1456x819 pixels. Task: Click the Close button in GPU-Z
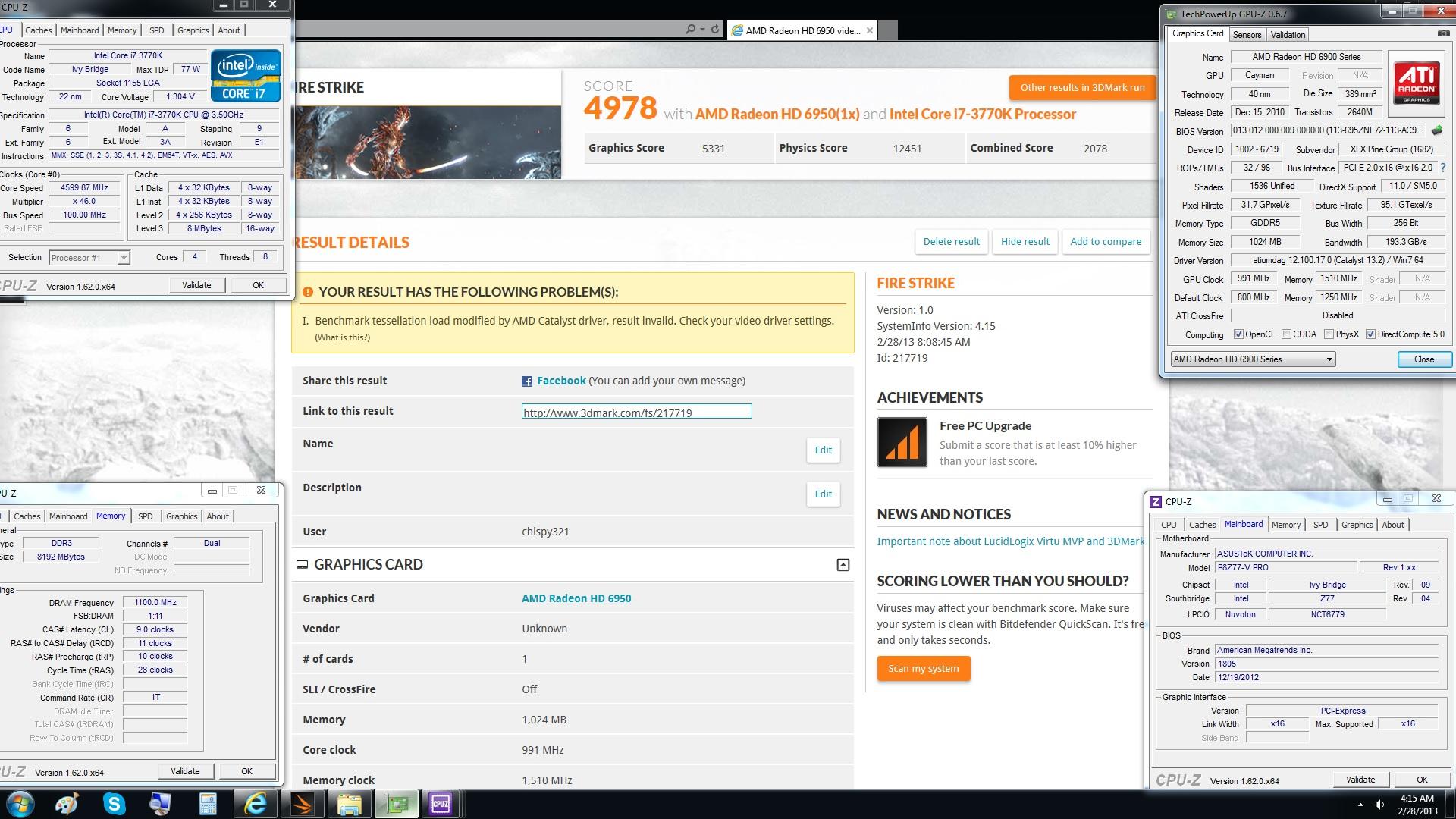pyautogui.click(x=1424, y=359)
